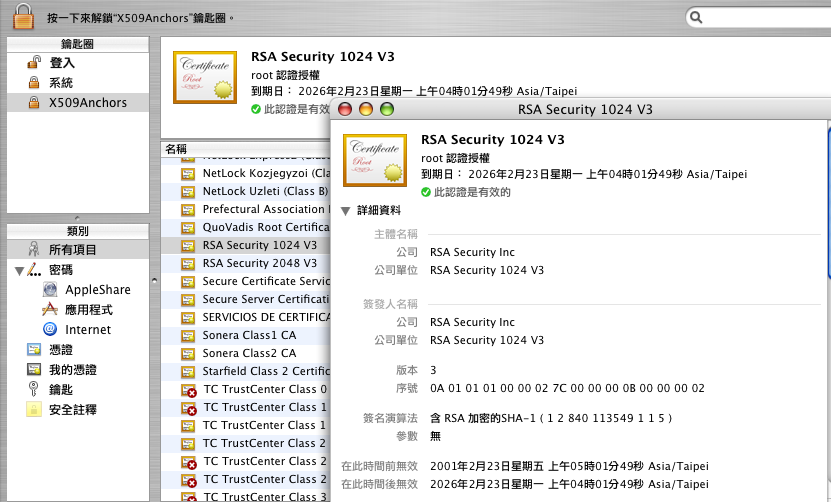This screenshot has width=831, height=502.
Task: Select the 登入 keychain
Action: tap(78, 63)
